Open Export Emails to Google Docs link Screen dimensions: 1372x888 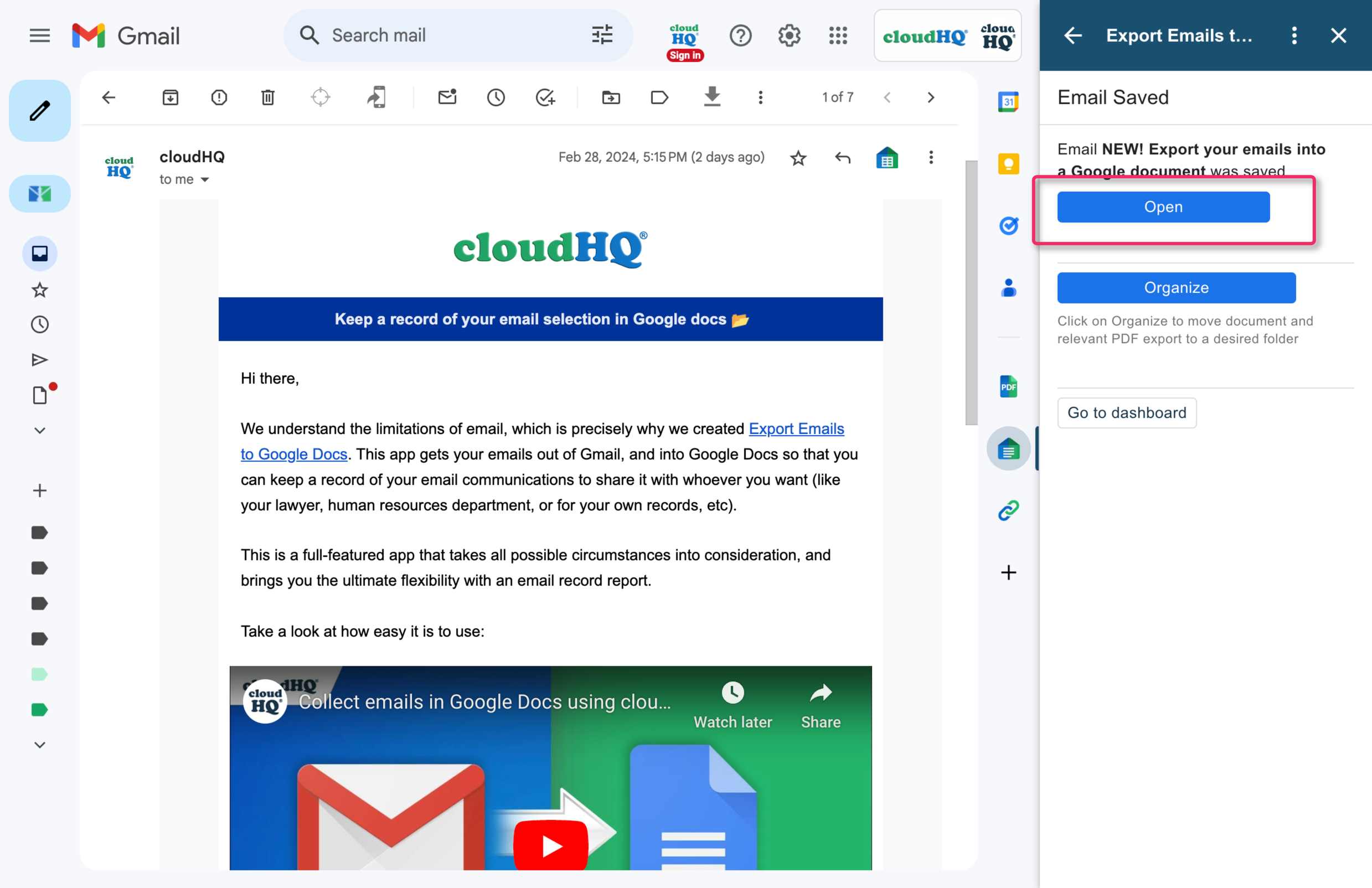pos(543,441)
